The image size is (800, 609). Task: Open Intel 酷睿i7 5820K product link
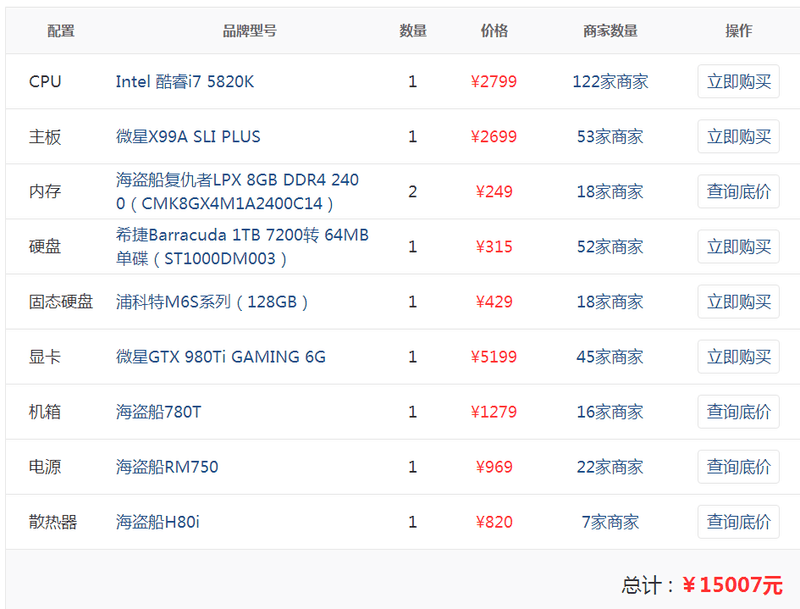(x=185, y=82)
